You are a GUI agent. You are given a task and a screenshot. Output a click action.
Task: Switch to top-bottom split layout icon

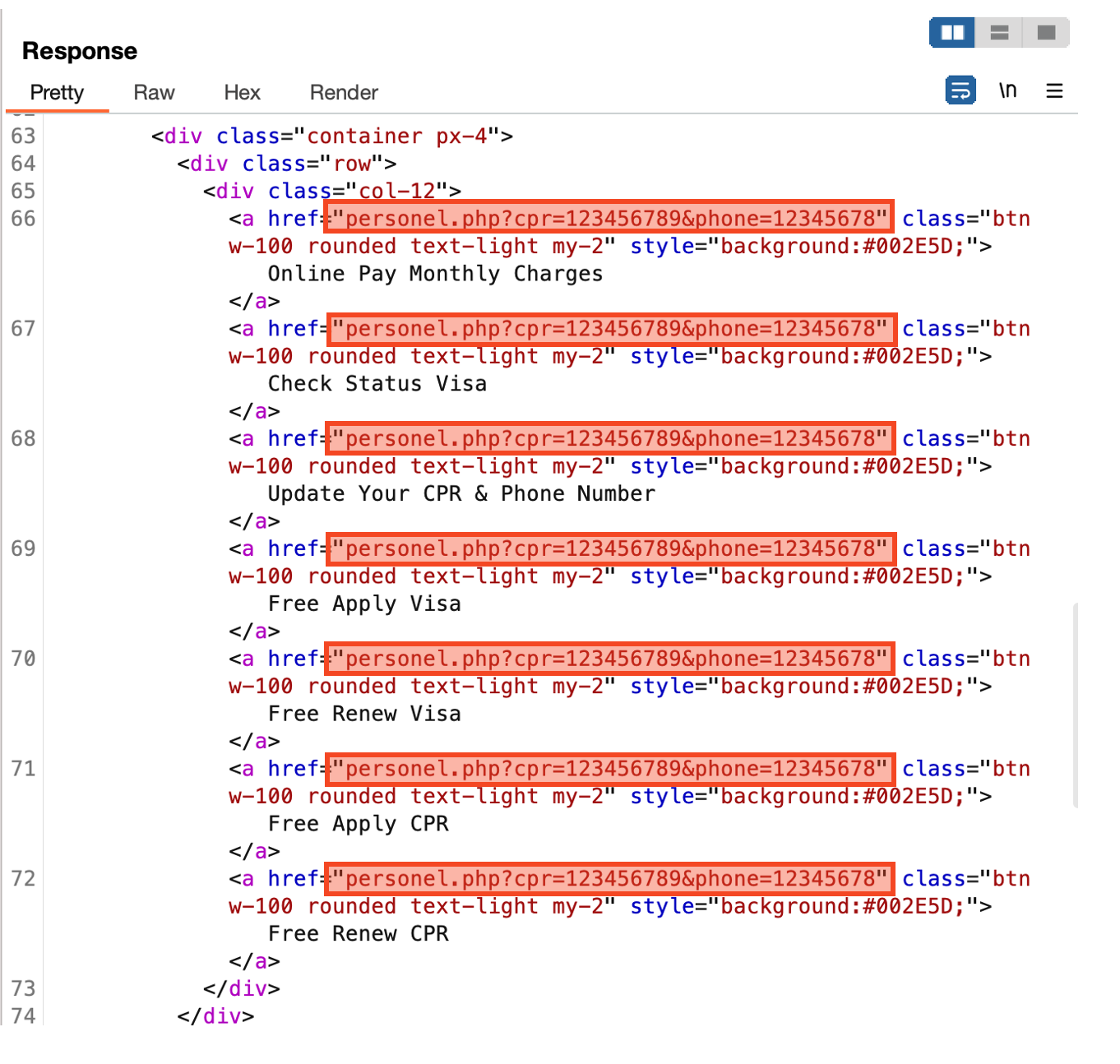click(999, 33)
